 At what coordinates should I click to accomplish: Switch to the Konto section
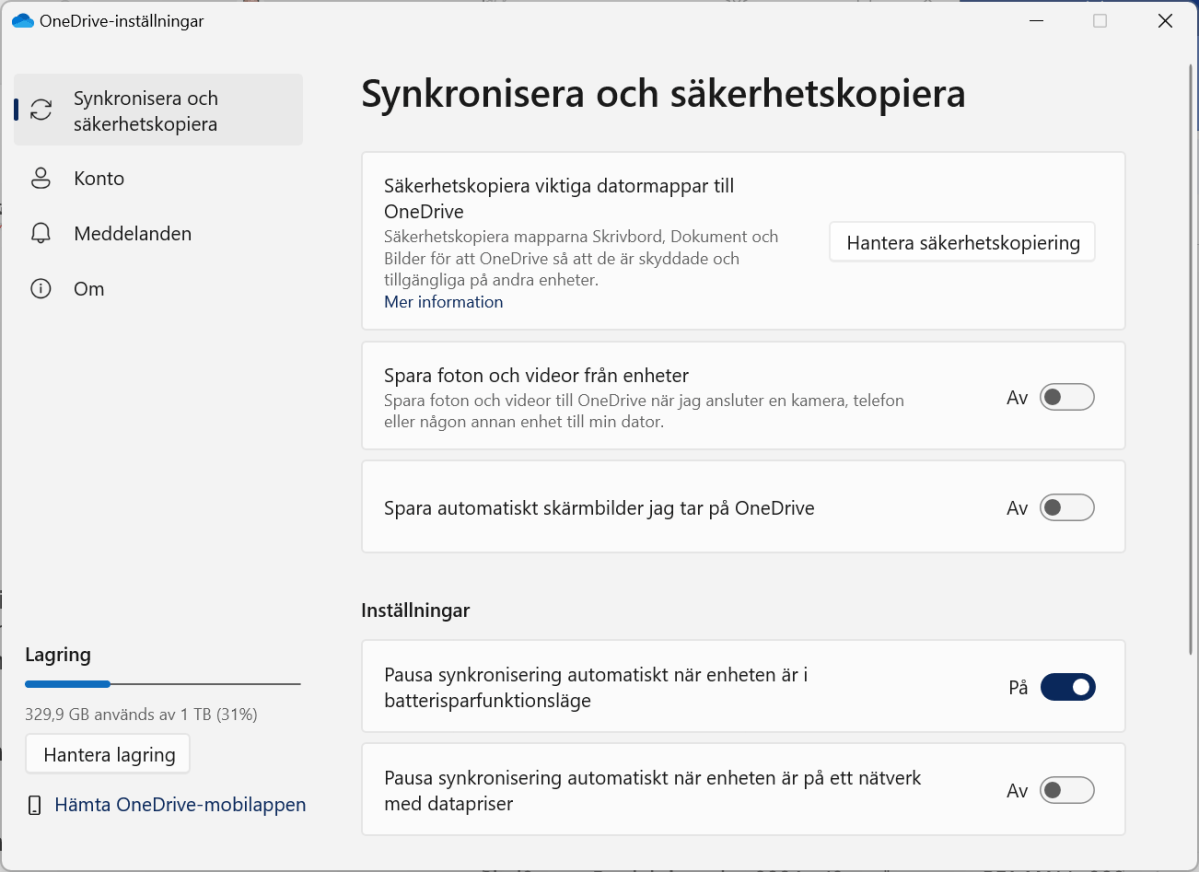click(x=98, y=178)
